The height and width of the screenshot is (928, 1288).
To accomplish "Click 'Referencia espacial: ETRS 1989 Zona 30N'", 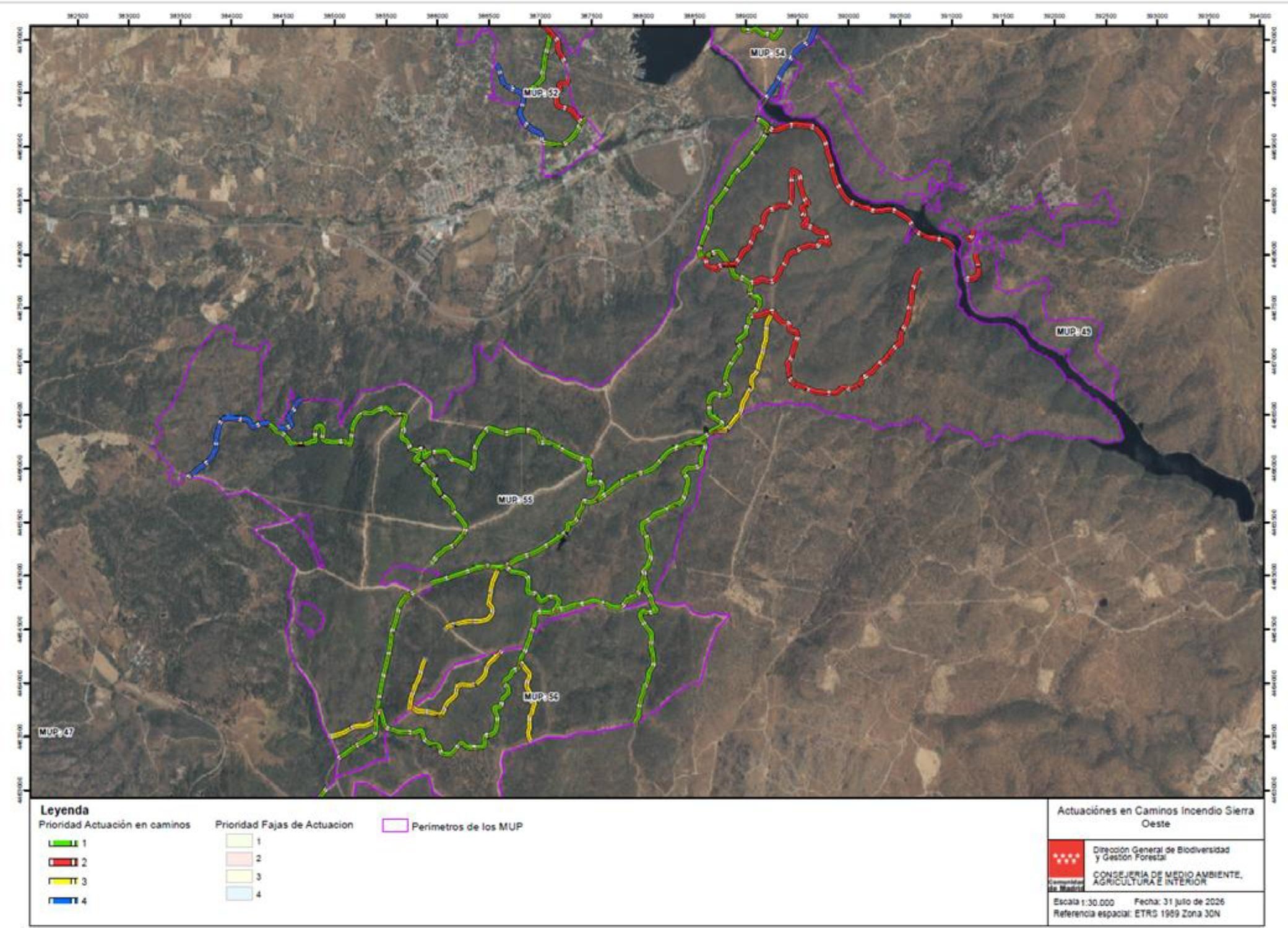I will [1137, 914].
